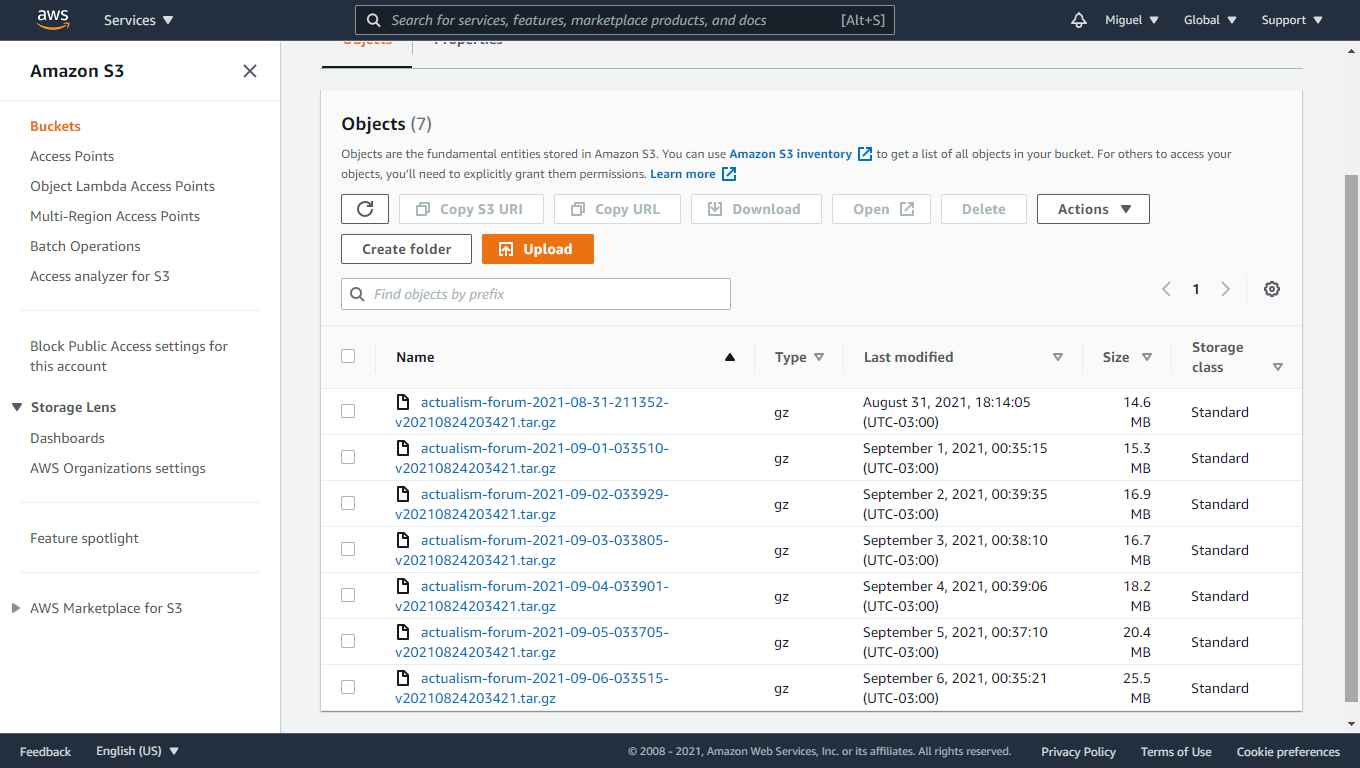Open actualism-forum-2021-09-06-033515 file link
Image resolution: width=1360 pixels, height=768 pixels.
pos(532,688)
